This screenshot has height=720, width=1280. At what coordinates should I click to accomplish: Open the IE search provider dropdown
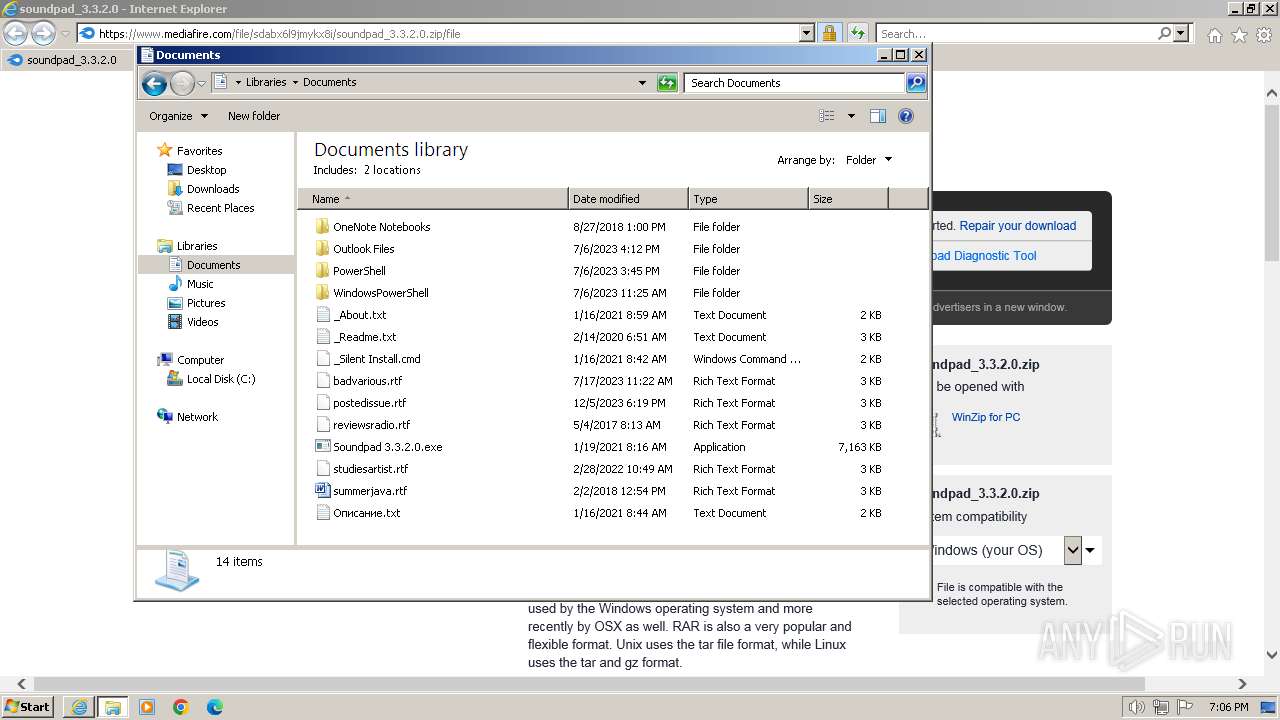coord(1182,33)
